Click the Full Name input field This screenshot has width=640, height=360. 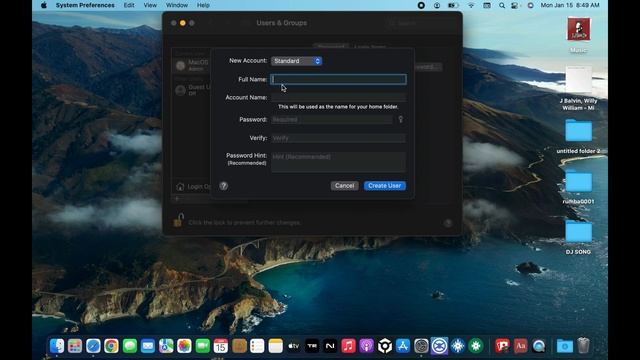click(338, 79)
